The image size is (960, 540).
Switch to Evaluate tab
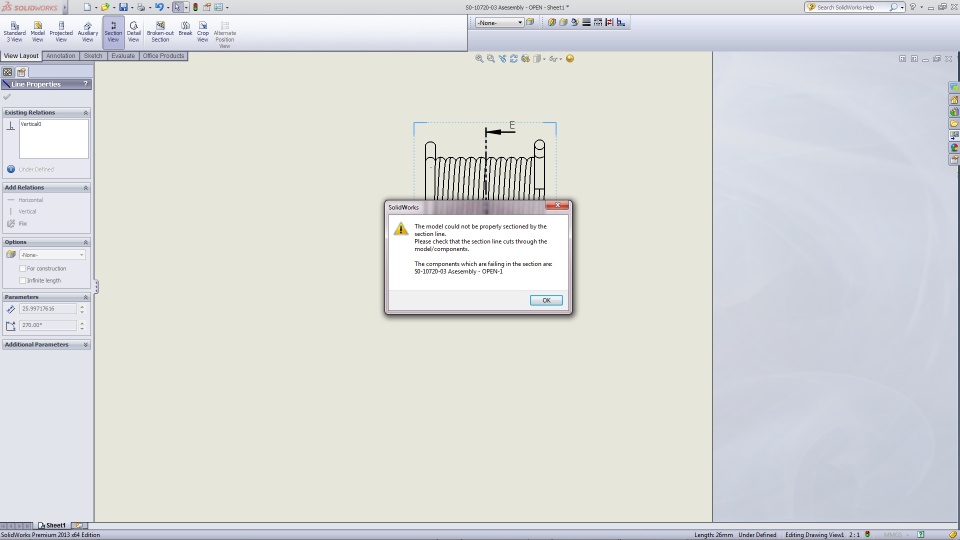(x=123, y=56)
